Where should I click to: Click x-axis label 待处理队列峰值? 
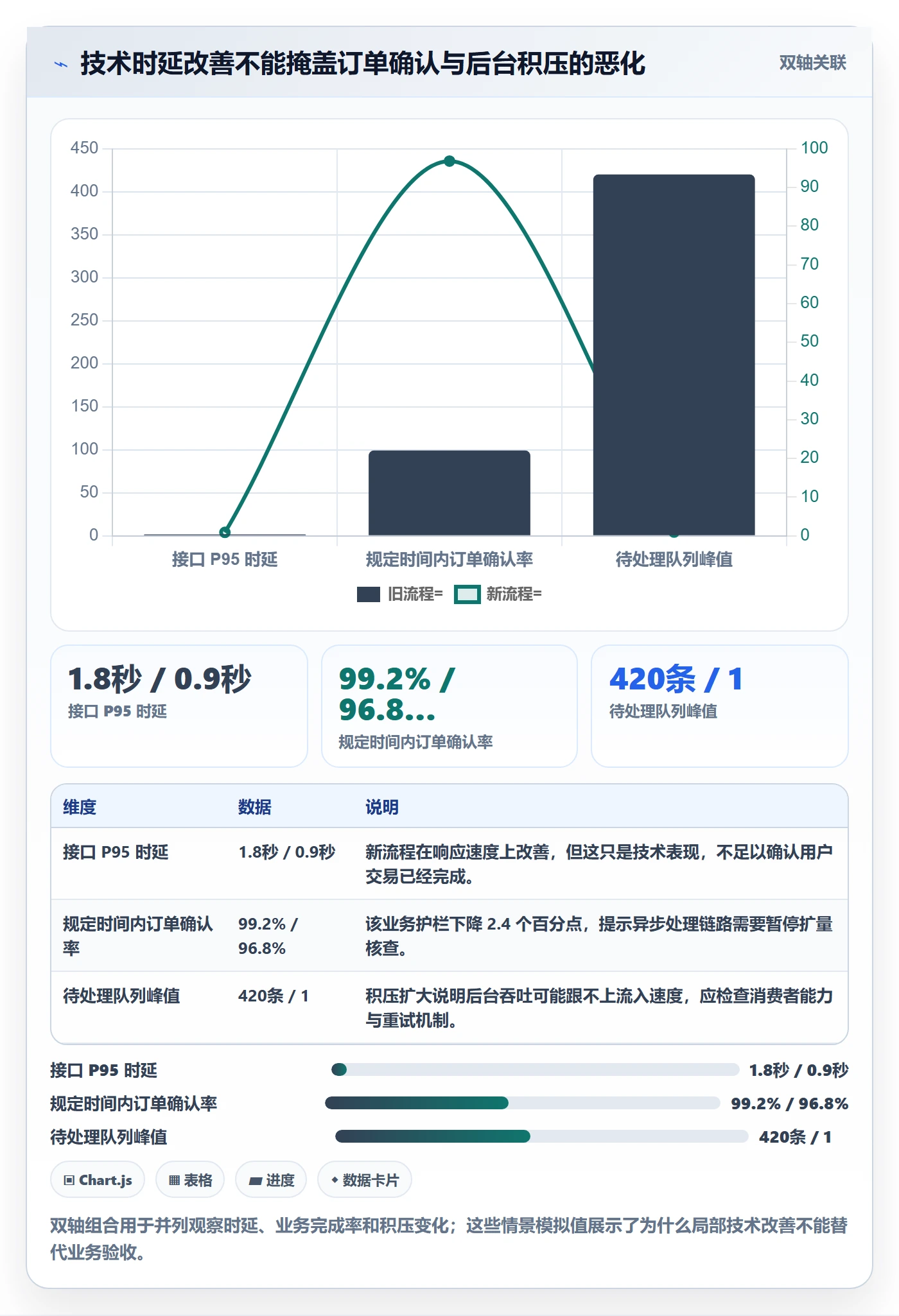coord(674,559)
